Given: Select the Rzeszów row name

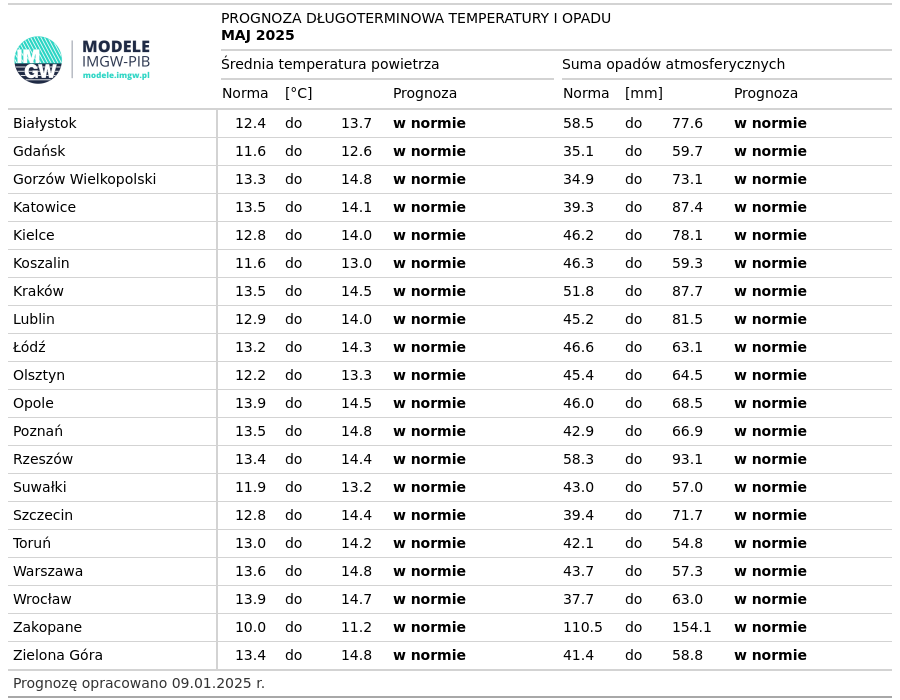Looking at the screenshot, I should pos(43,460).
